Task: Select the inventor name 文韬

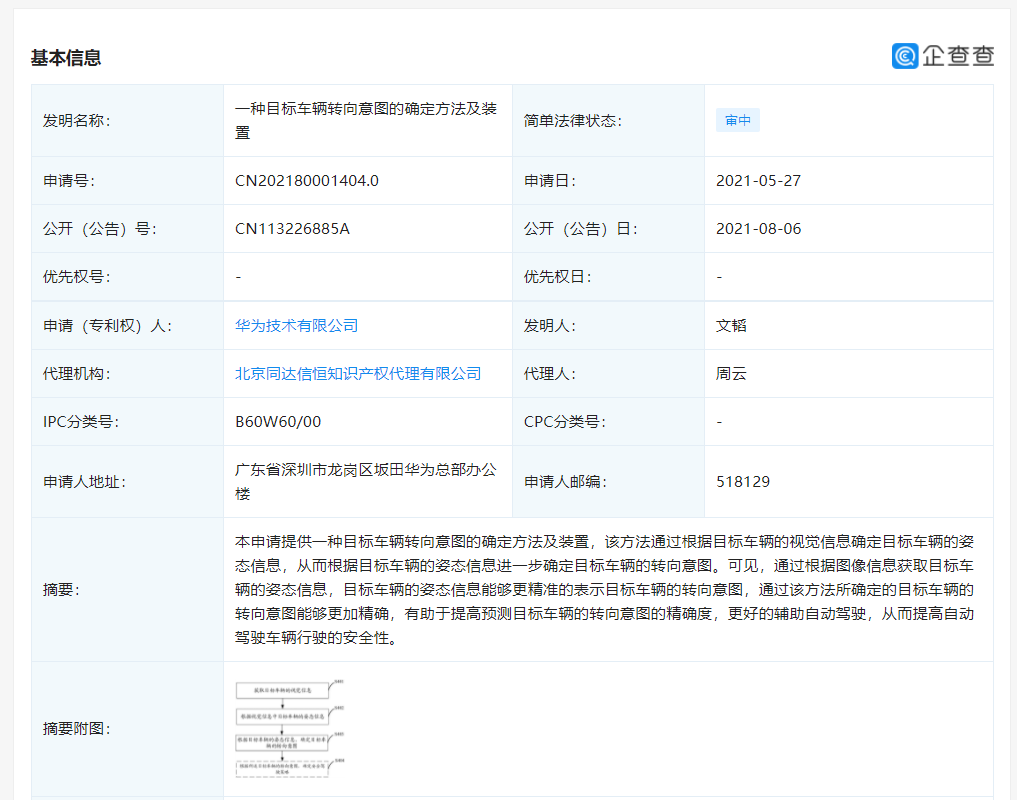Action: [730, 325]
